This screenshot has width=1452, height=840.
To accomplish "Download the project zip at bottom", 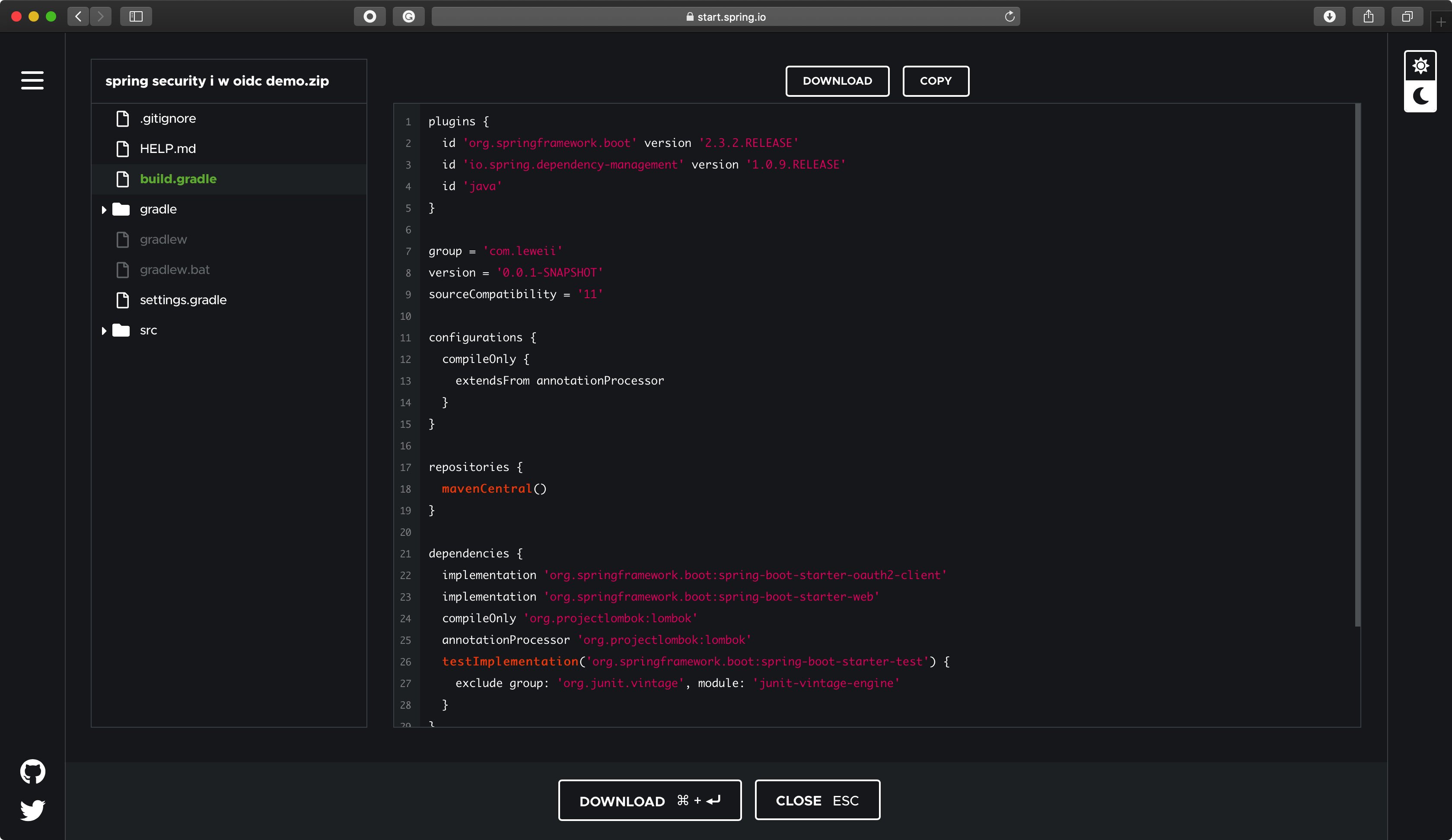I will (x=650, y=800).
